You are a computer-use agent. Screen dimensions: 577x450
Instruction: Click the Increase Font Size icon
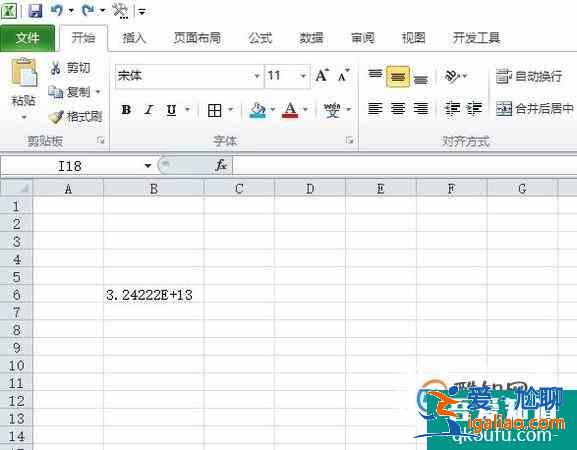pyautogui.click(x=322, y=76)
